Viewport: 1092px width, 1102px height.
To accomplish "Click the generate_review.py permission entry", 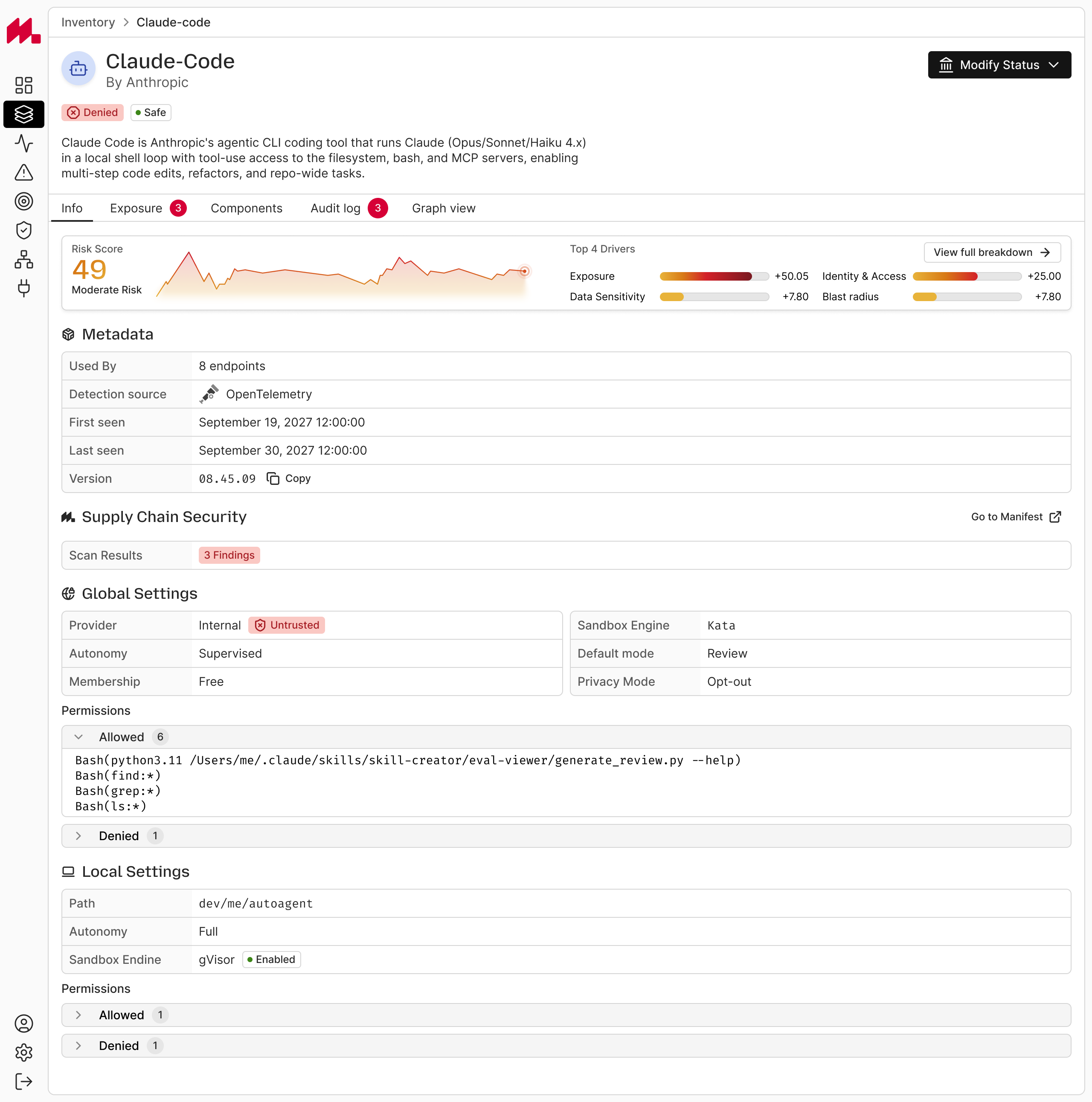I will click(x=408, y=760).
